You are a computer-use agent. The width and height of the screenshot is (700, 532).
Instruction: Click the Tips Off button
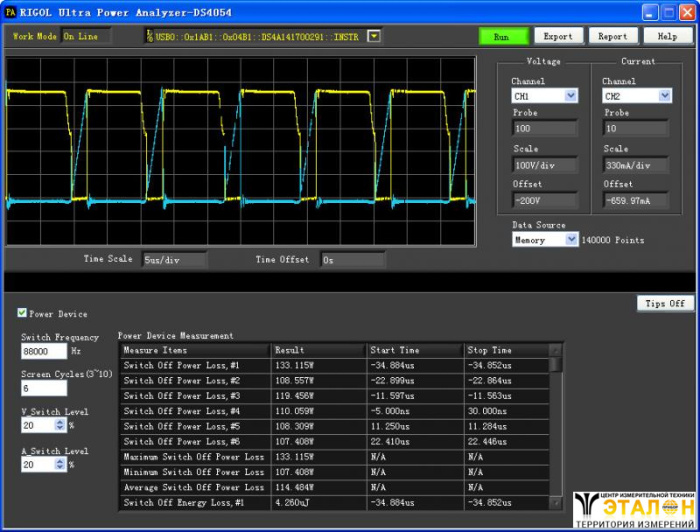tap(664, 303)
